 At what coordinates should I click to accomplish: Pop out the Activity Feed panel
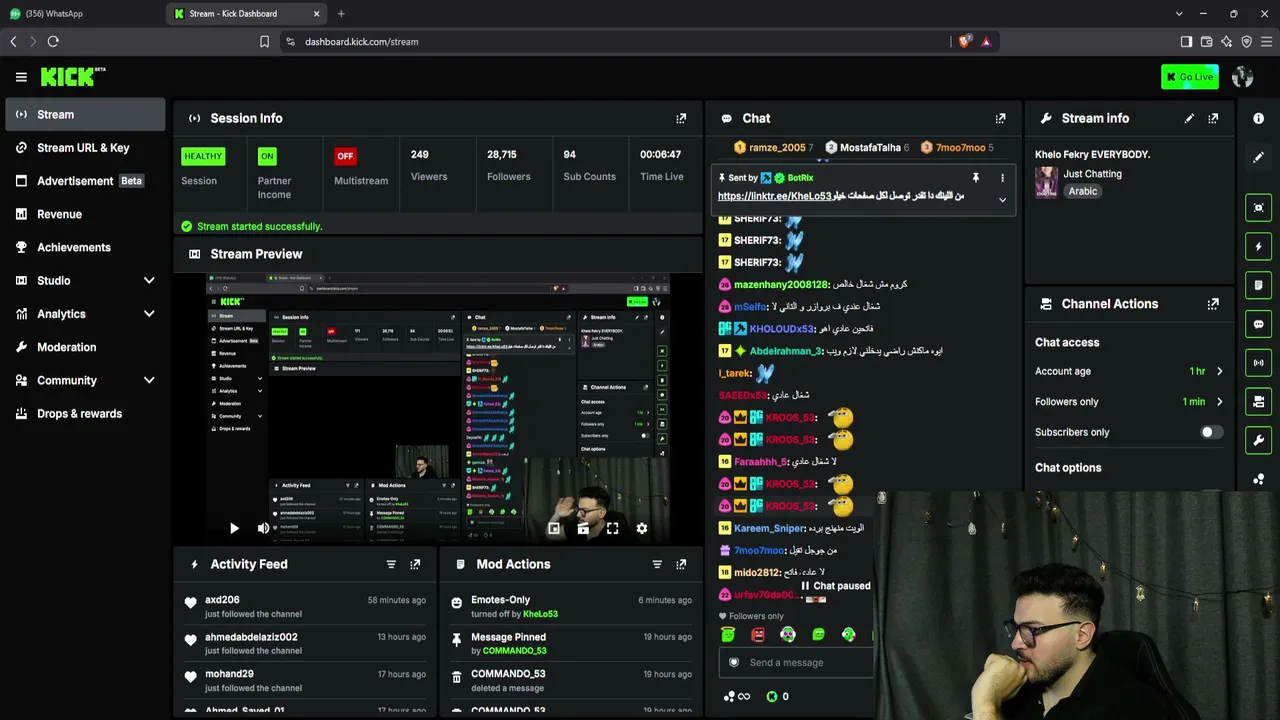415,564
